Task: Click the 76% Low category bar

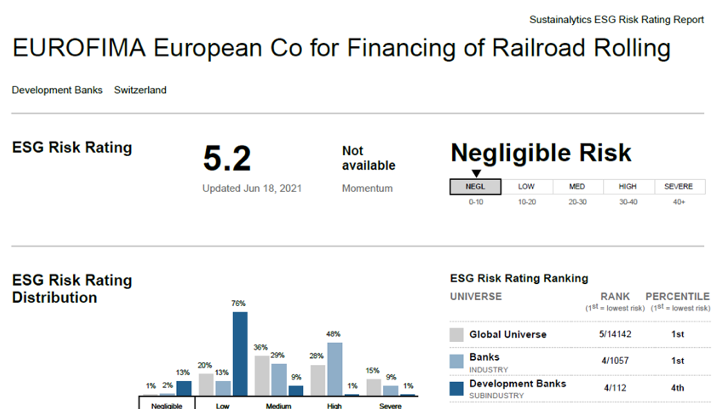Action: (240, 353)
